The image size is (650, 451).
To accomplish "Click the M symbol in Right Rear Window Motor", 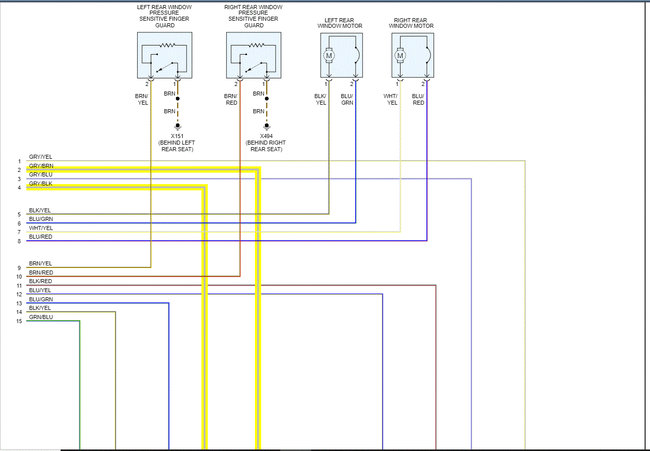I will coord(400,55).
